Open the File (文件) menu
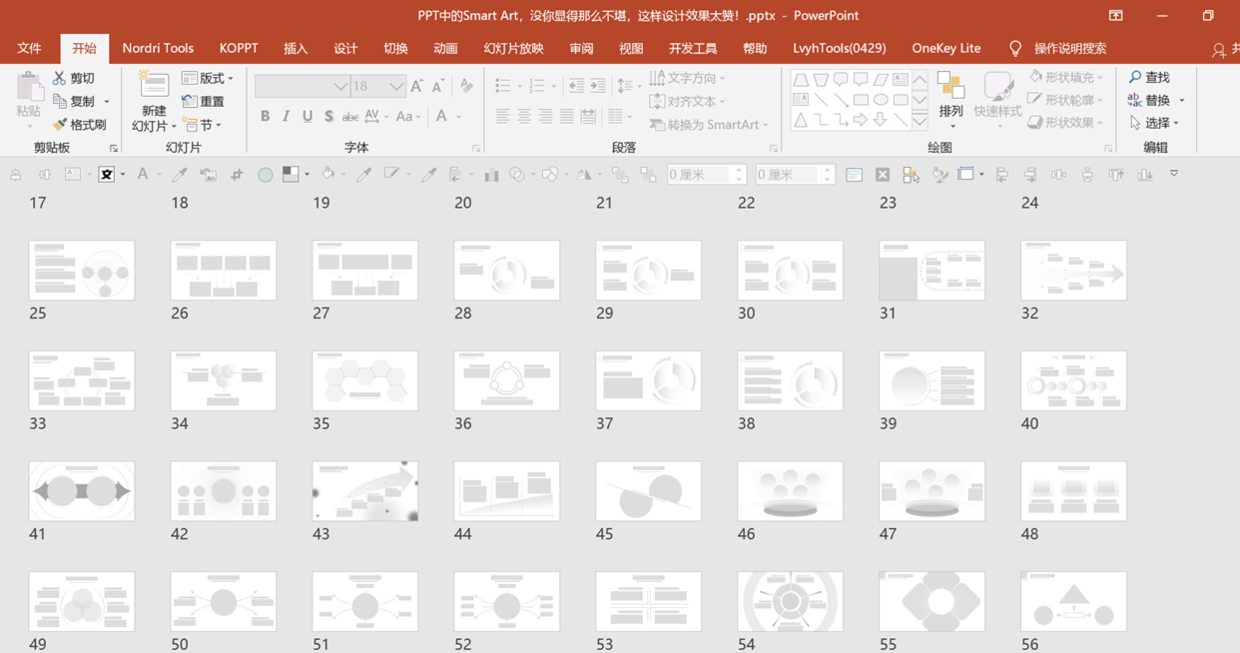 click(x=29, y=48)
